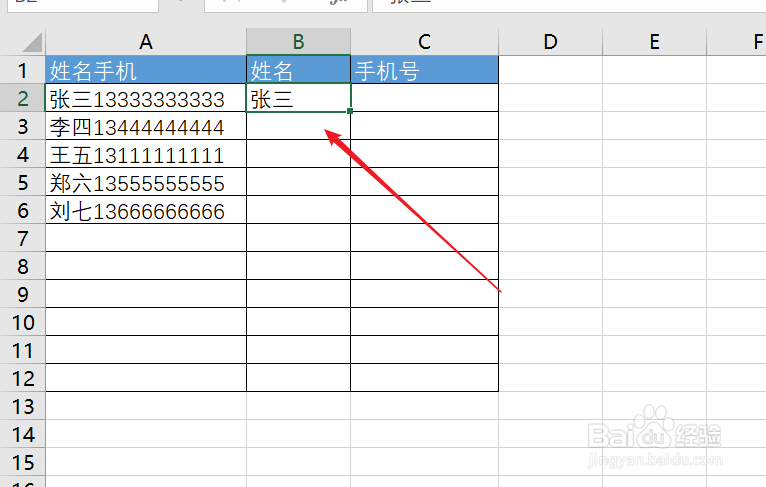
Task: Select row 13 header
Action: point(22,406)
